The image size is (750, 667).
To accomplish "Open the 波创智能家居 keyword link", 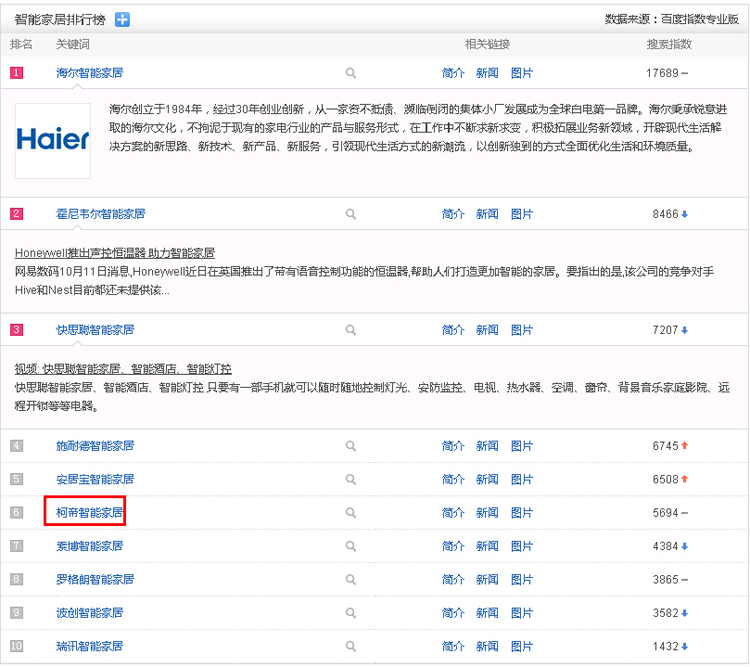I will pyautogui.click(x=89, y=612).
